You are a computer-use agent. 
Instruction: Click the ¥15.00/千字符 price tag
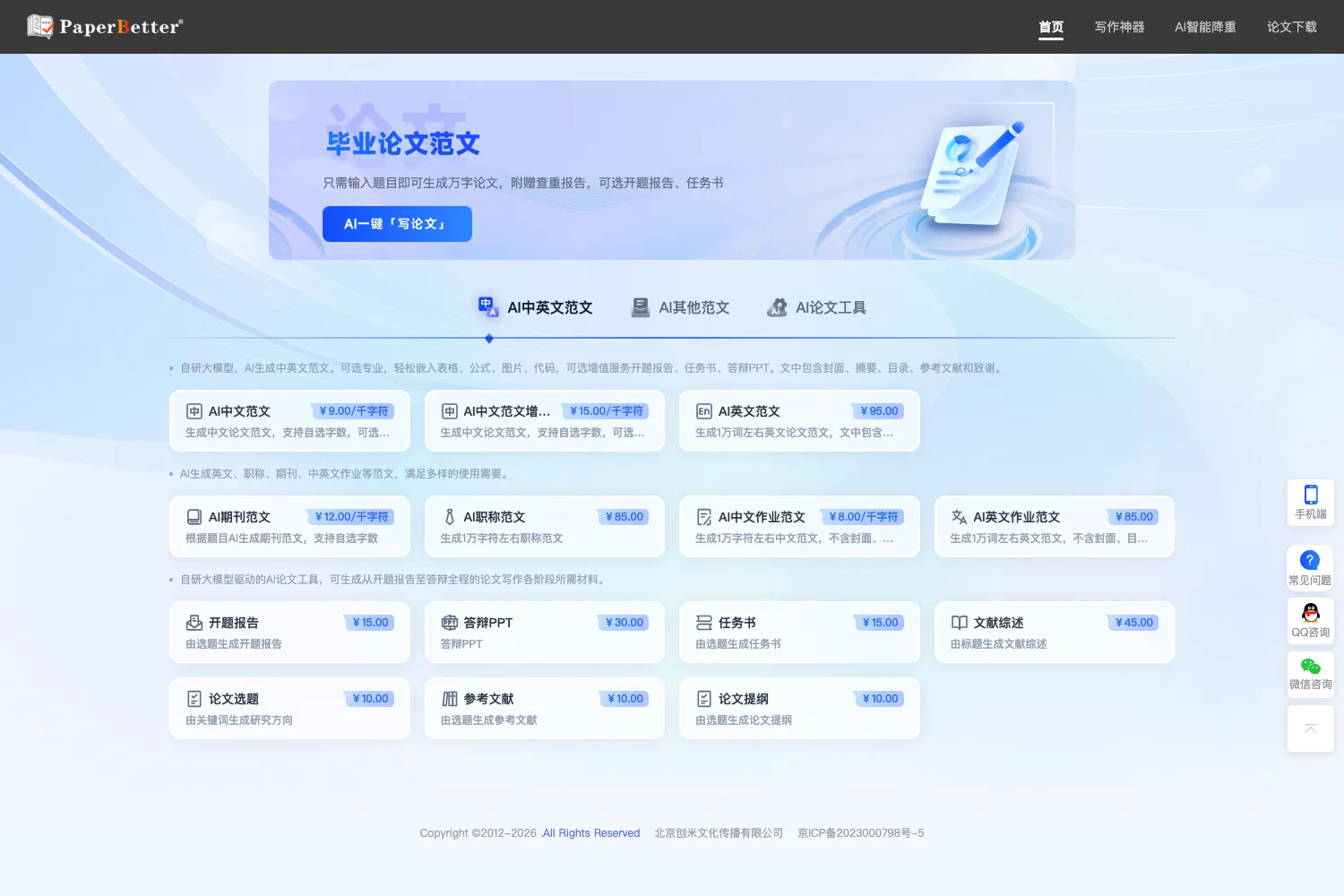(x=606, y=411)
